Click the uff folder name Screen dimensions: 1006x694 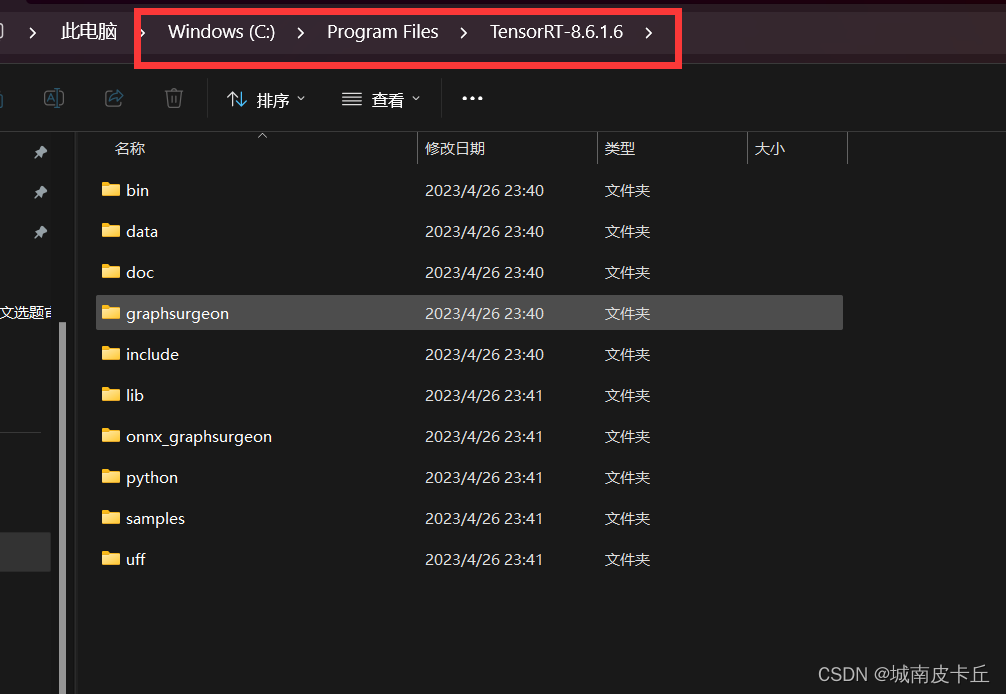[135, 559]
